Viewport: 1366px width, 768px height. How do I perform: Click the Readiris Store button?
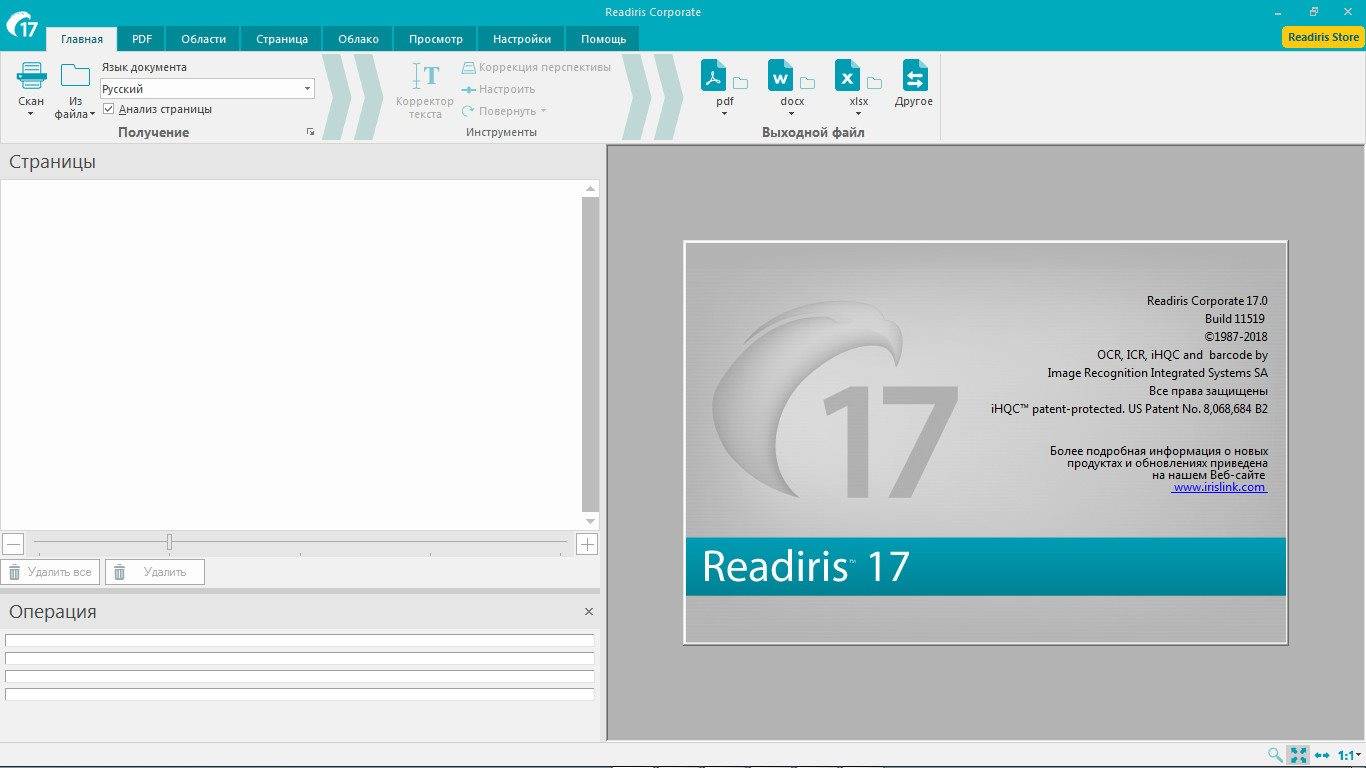click(1323, 37)
